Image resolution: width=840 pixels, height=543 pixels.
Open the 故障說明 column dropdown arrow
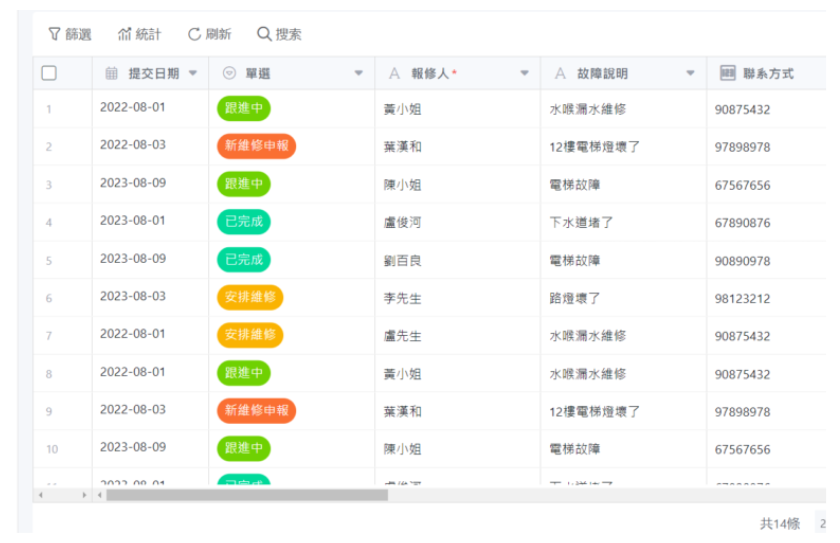[691, 73]
